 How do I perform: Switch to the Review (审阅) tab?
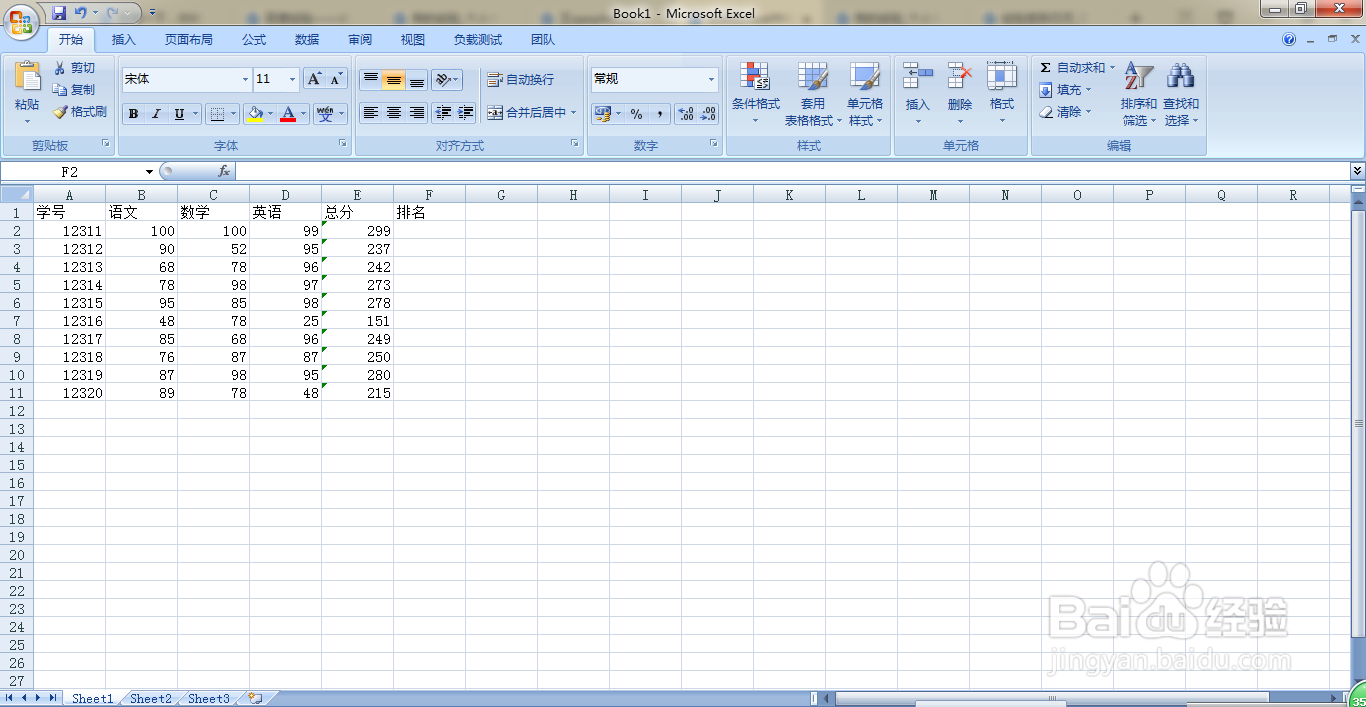pyautogui.click(x=360, y=40)
